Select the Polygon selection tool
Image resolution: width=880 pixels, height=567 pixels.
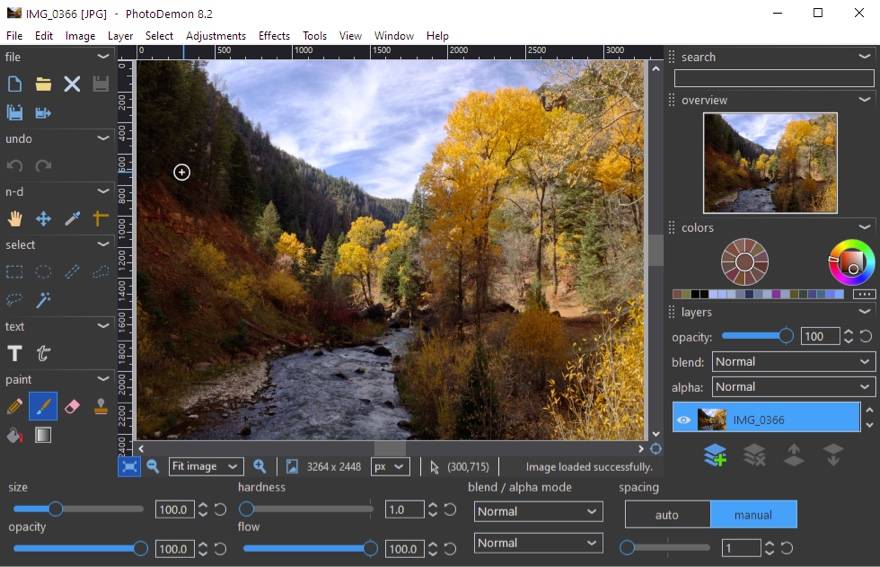(x=100, y=272)
